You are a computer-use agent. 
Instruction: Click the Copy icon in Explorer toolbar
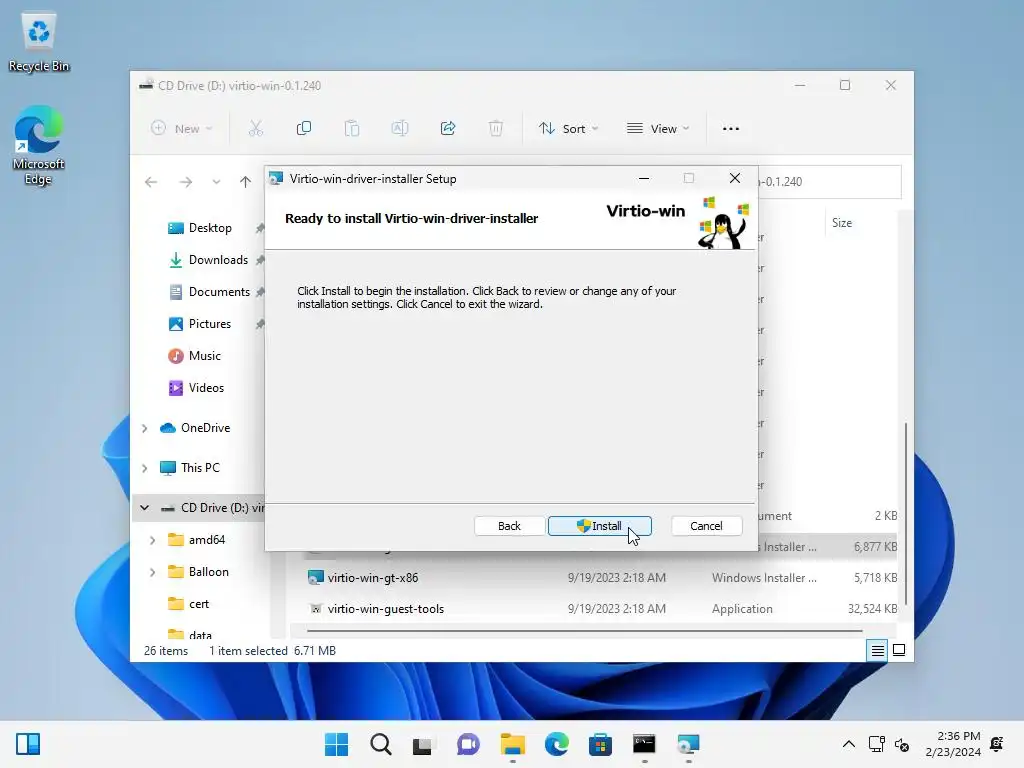point(304,129)
